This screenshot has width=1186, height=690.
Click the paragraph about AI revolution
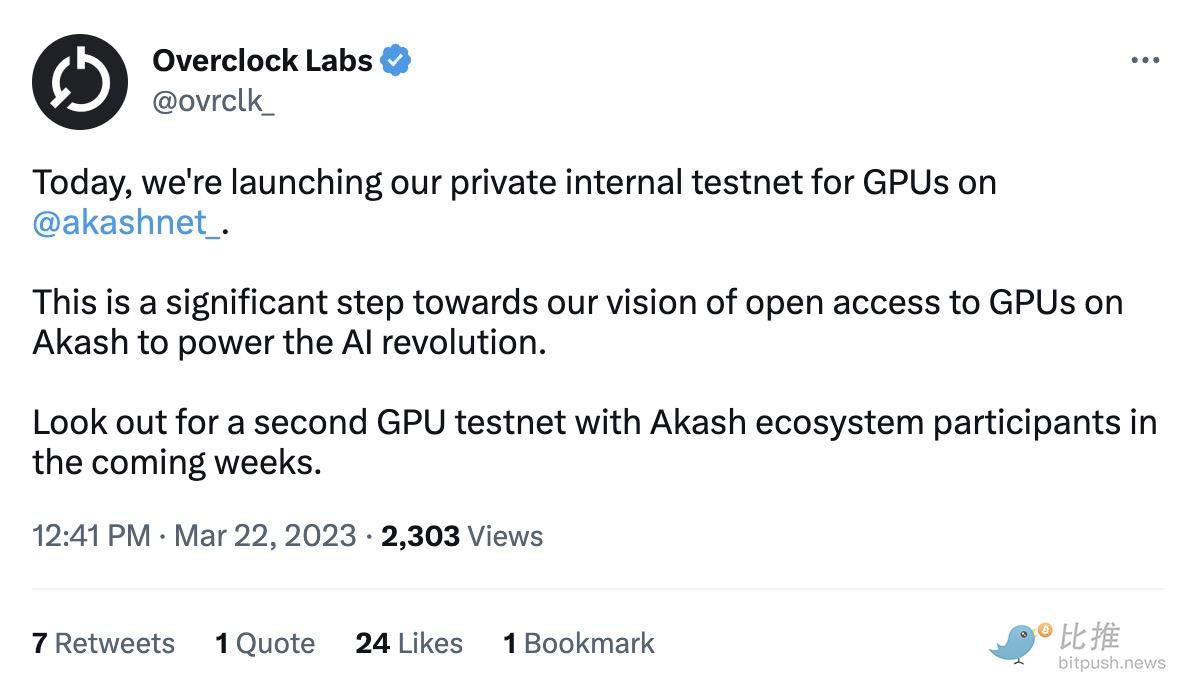click(577, 322)
